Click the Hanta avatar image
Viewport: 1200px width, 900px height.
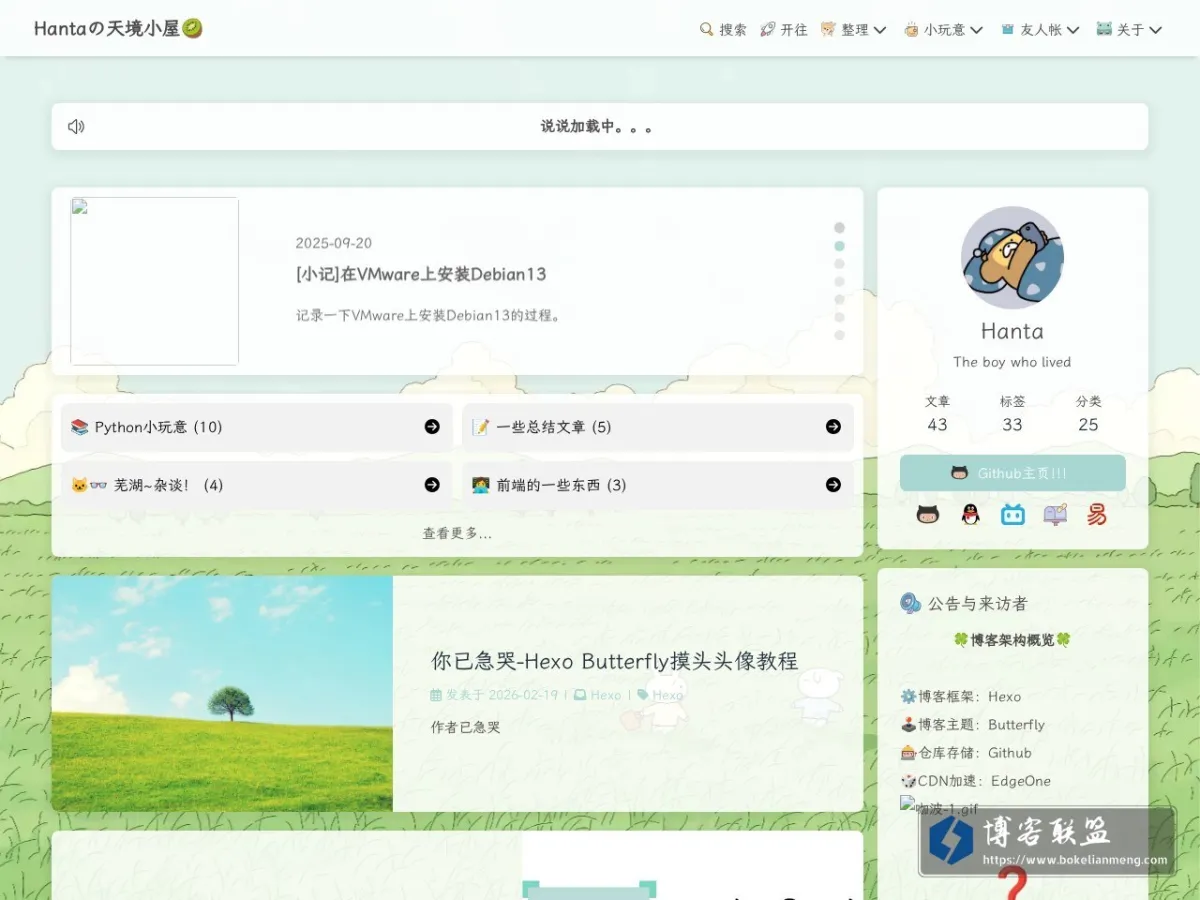(x=1012, y=258)
